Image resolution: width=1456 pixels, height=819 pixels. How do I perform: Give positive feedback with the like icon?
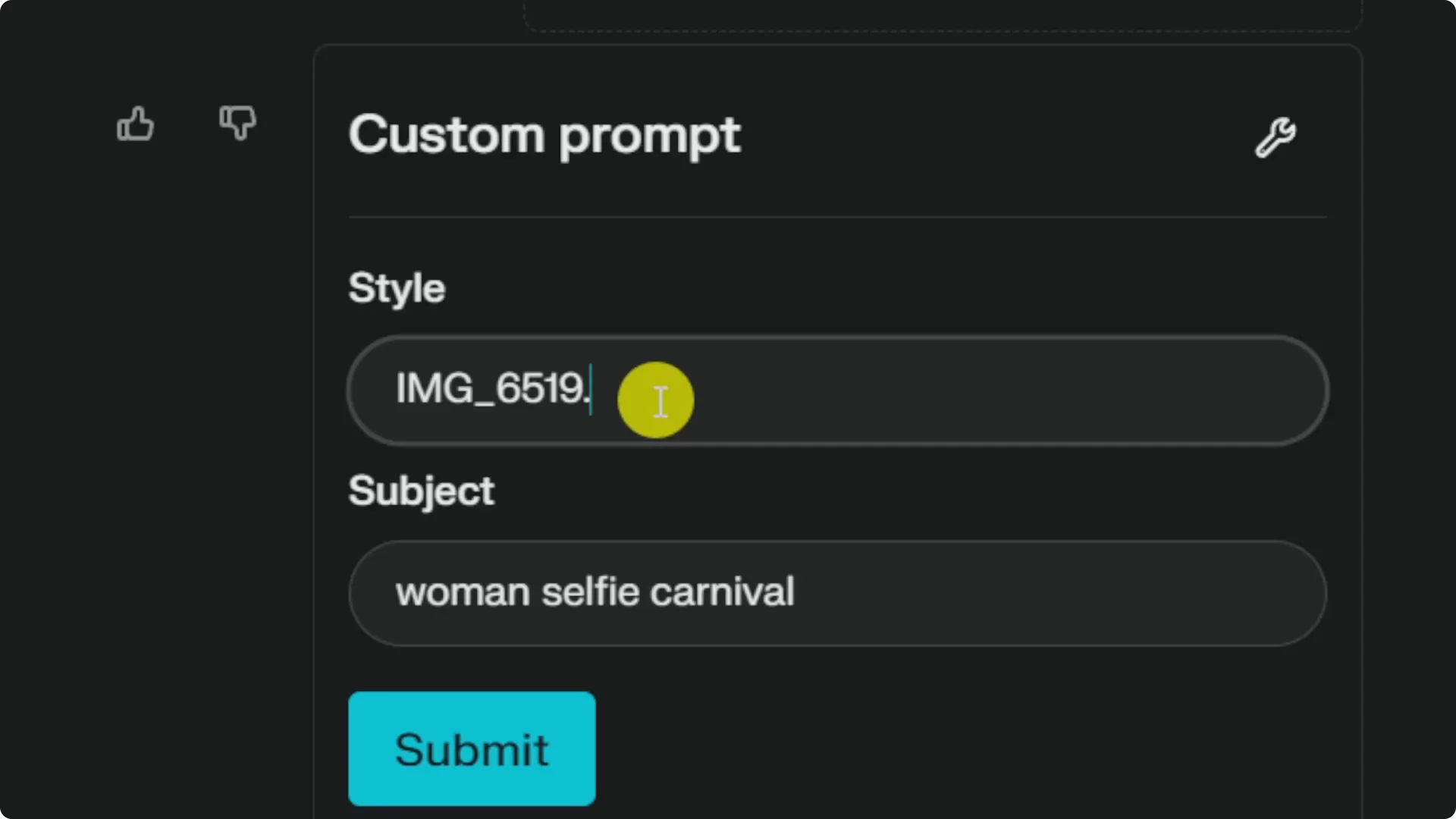[x=136, y=124]
